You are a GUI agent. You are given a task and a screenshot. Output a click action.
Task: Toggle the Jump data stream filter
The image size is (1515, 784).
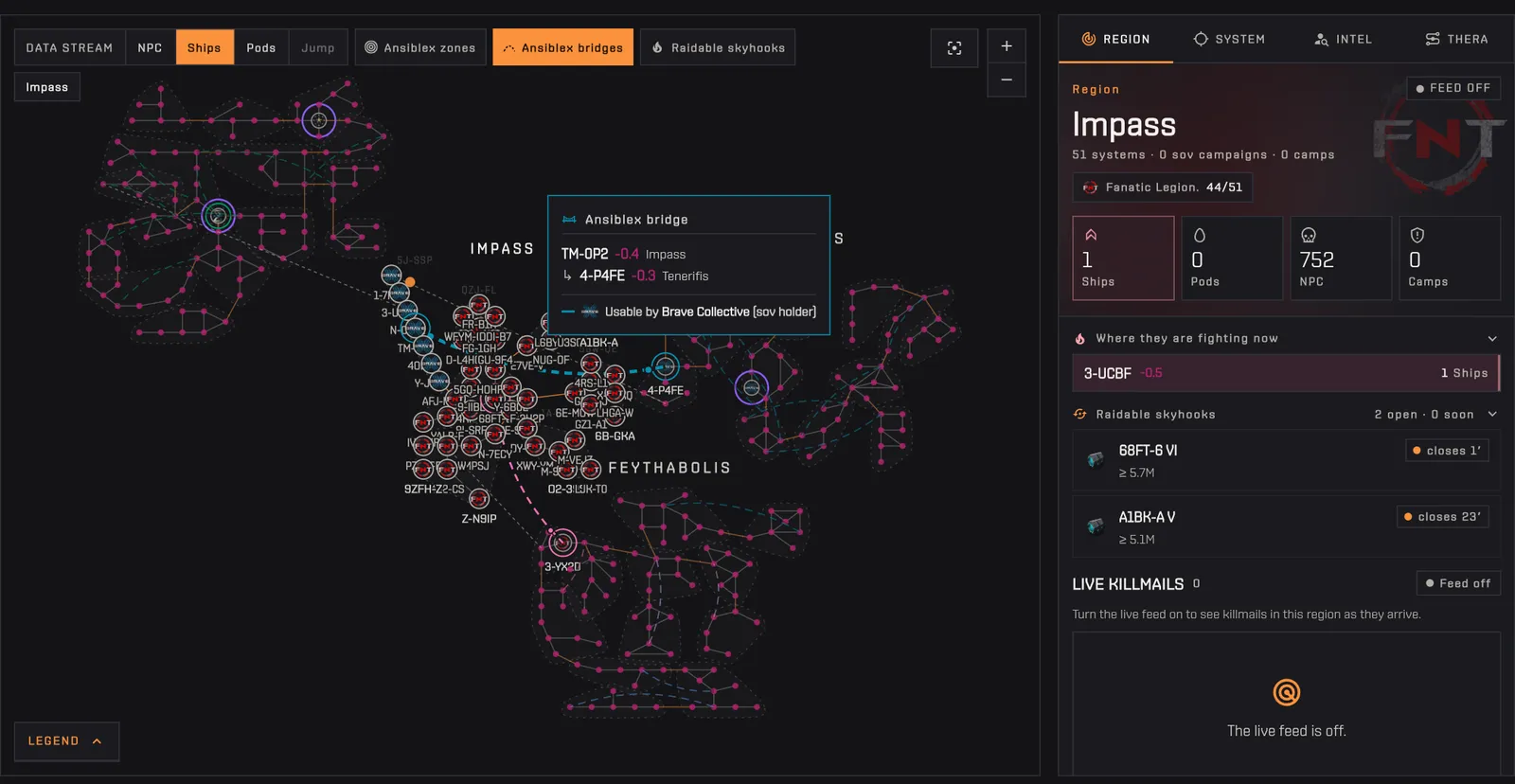(318, 47)
